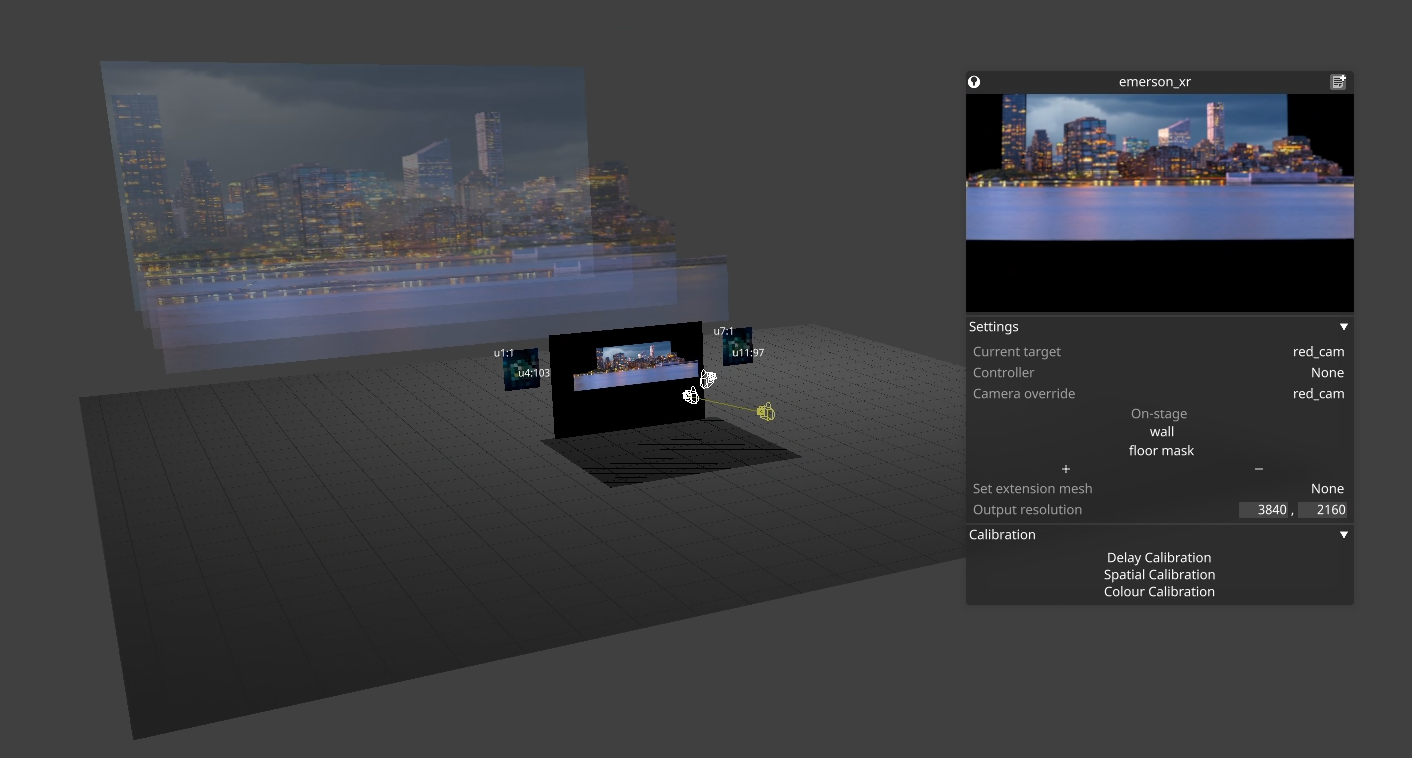1412x758 pixels.
Task: Select the upper white camera icon near wall
Action: click(x=708, y=379)
